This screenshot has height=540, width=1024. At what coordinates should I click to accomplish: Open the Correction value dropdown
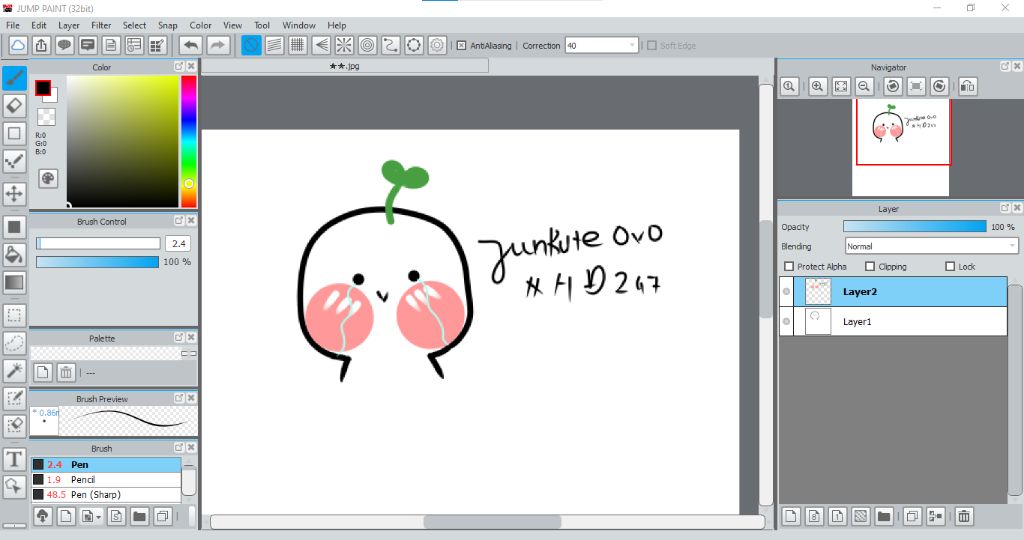(x=632, y=45)
